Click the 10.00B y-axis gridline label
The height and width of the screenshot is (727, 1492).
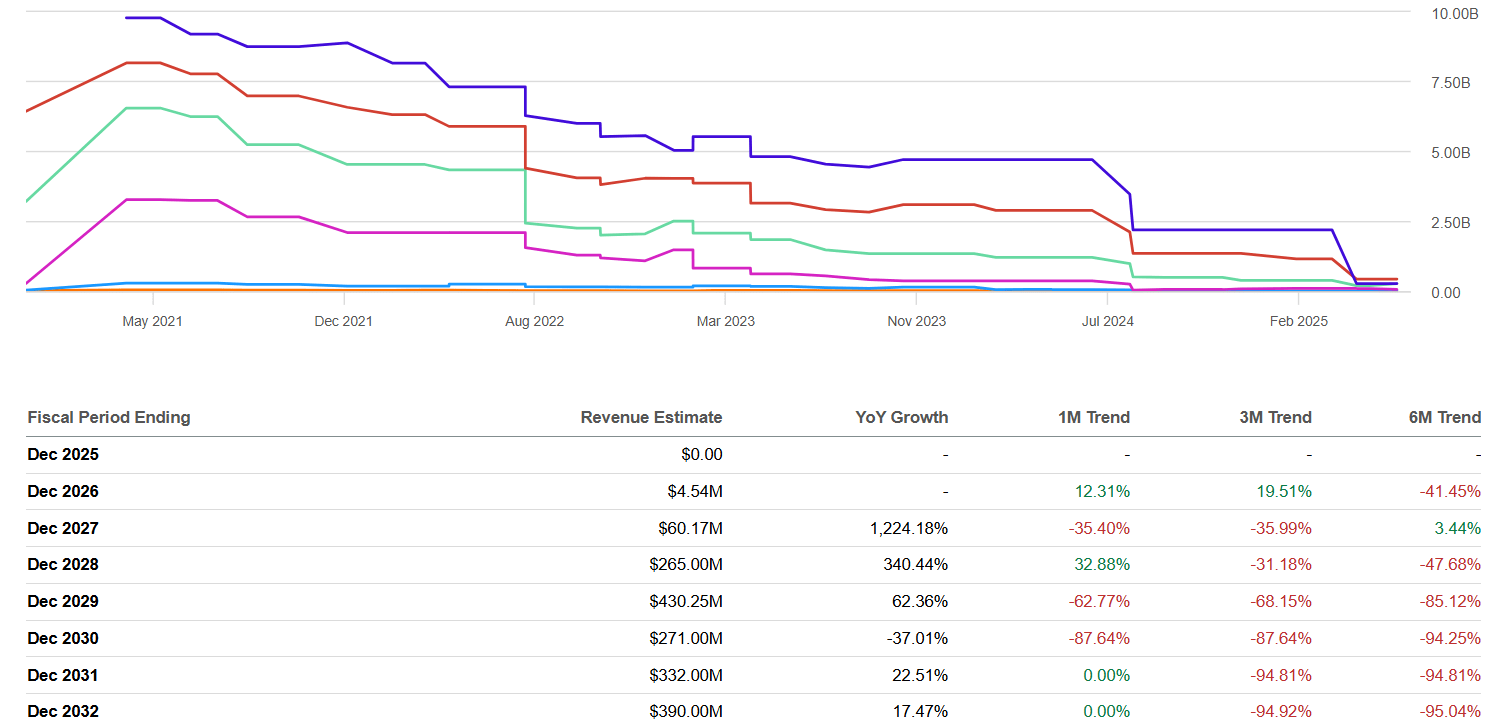click(1453, 13)
